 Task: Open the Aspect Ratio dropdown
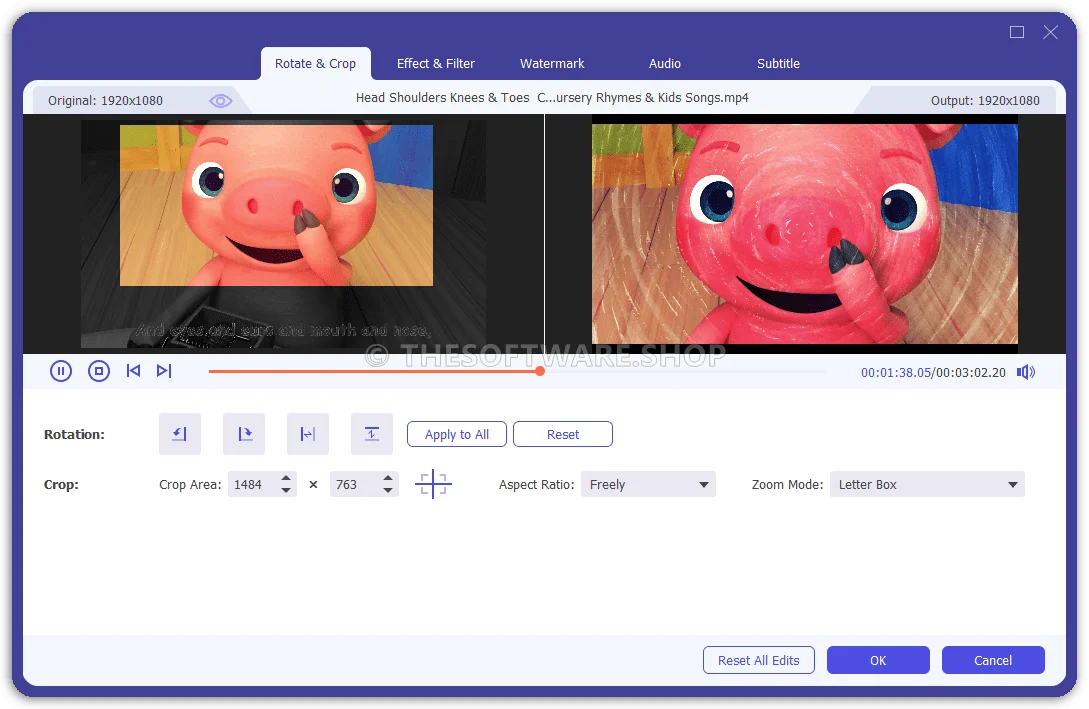click(x=648, y=485)
